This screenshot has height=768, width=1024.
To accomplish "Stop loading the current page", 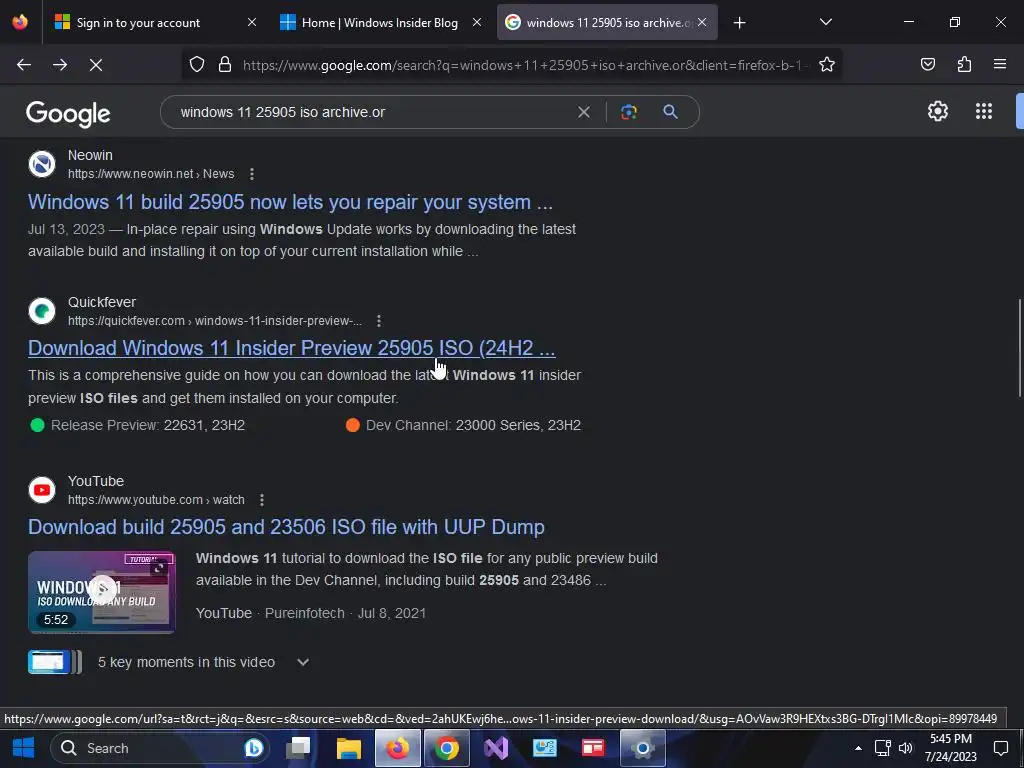I will [x=95, y=65].
